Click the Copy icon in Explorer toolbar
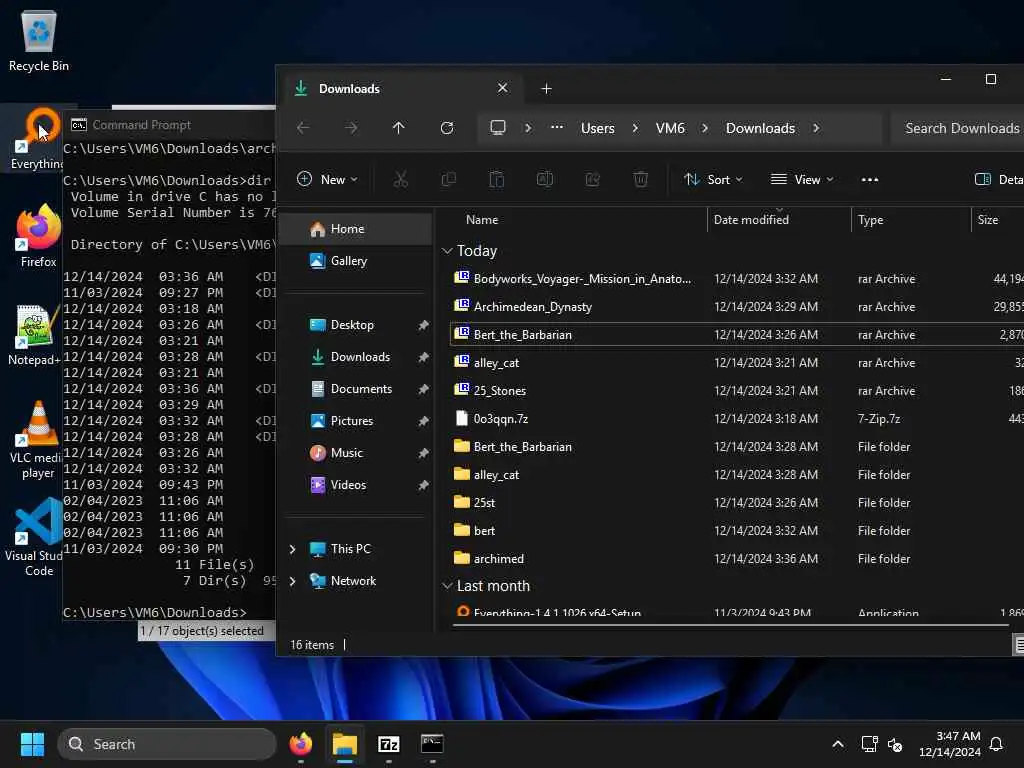Image resolution: width=1024 pixels, height=768 pixels. tap(449, 179)
